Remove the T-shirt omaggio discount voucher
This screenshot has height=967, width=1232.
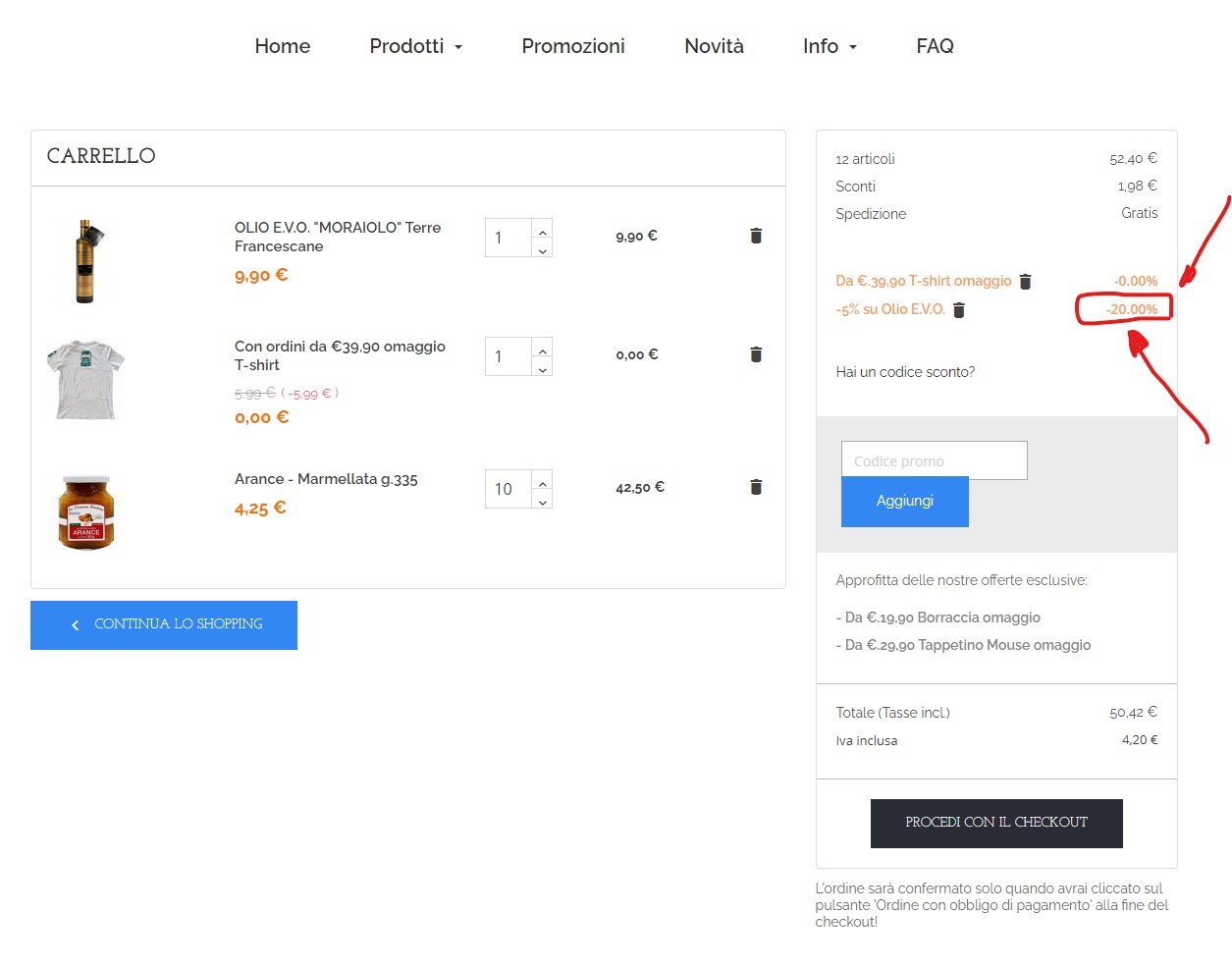coord(1025,282)
